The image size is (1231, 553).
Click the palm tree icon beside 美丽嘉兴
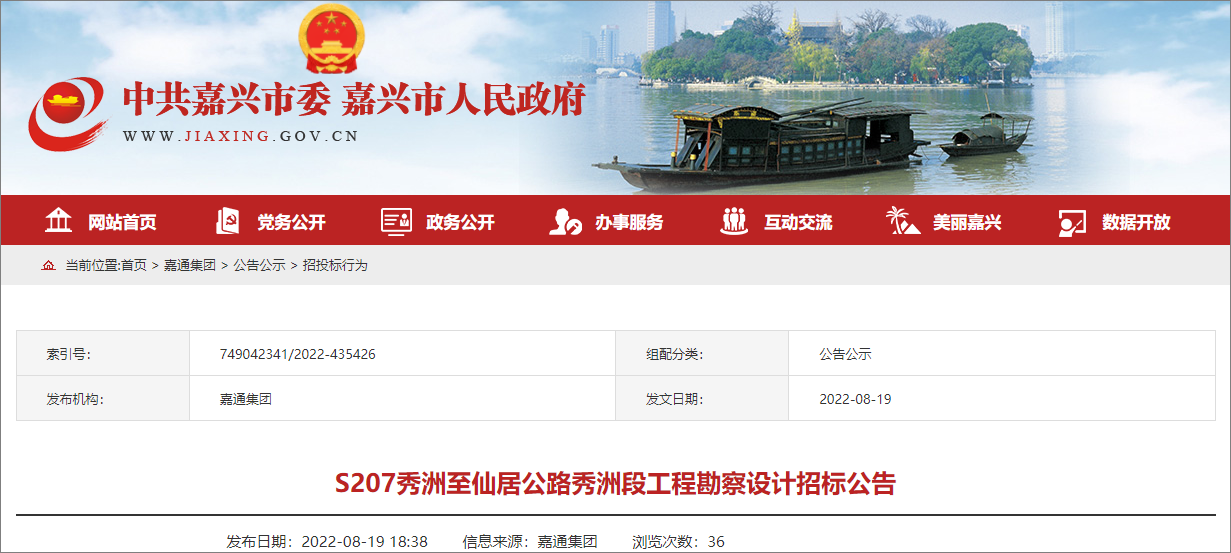coord(902,221)
